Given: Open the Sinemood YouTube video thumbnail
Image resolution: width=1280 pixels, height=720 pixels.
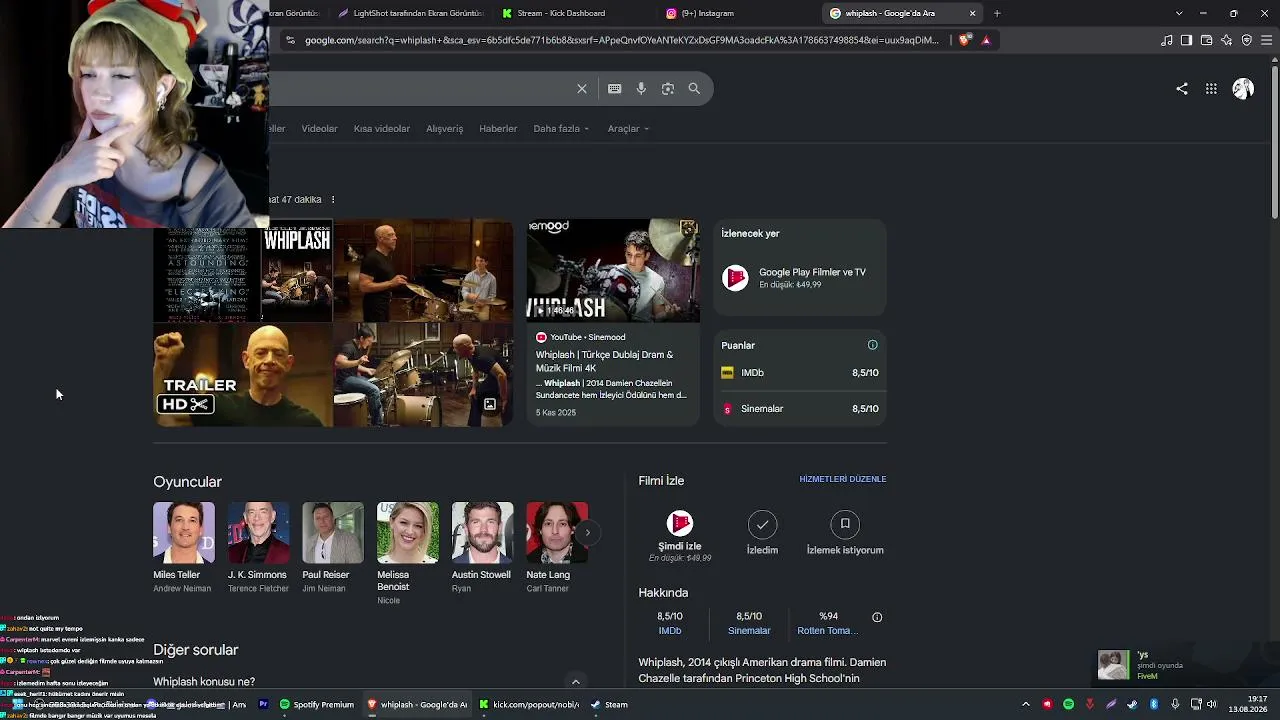Looking at the screenshot, I should pos(613,271).
